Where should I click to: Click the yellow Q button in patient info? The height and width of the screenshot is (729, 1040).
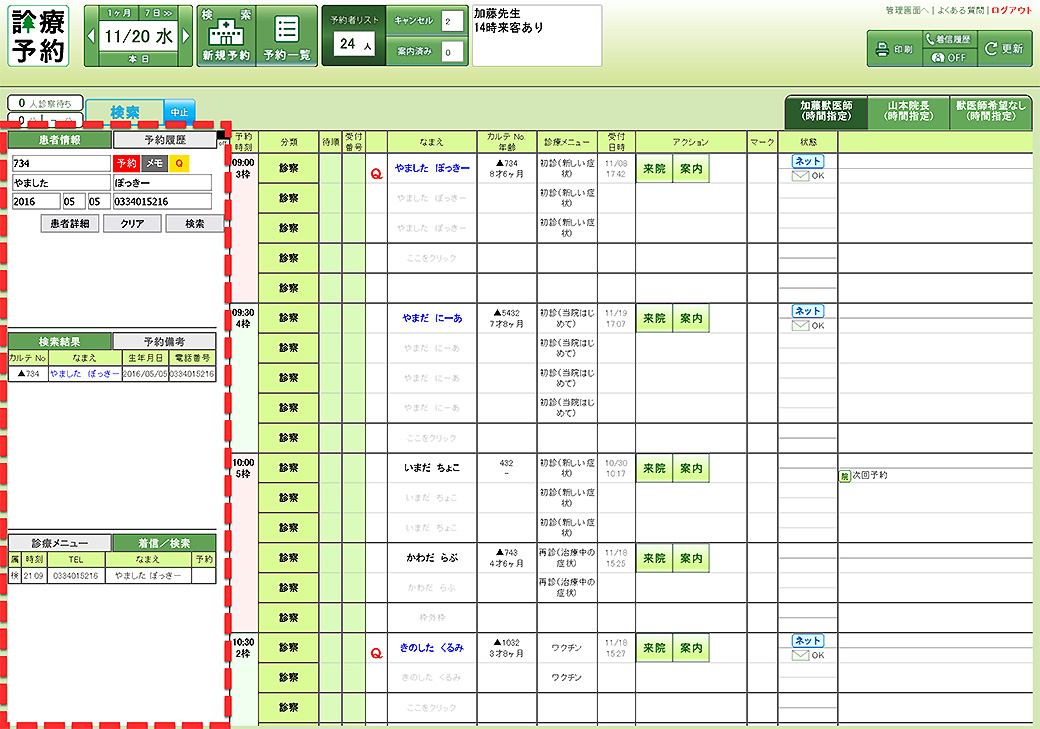pyautogui.click(x=180, y=163)
